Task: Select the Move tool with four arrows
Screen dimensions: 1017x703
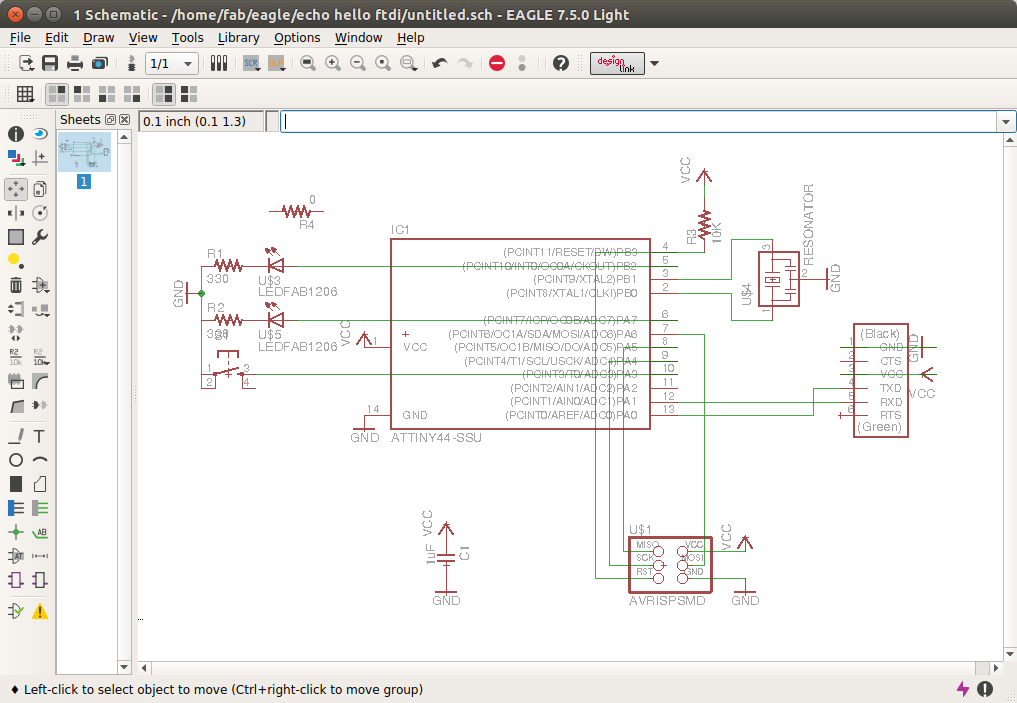Action: (x=16, y=189)
